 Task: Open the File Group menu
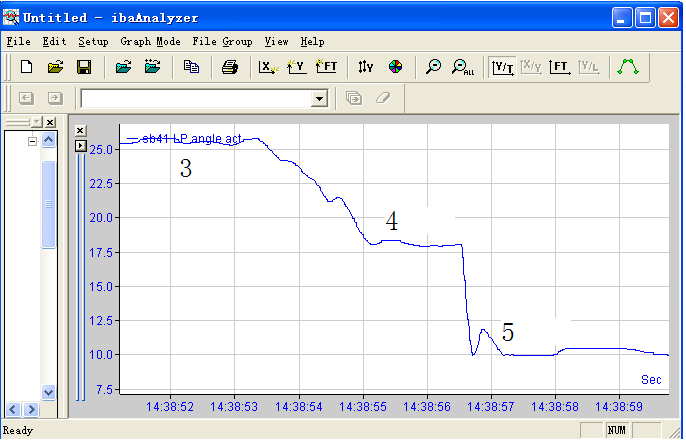tap(222, 42)
